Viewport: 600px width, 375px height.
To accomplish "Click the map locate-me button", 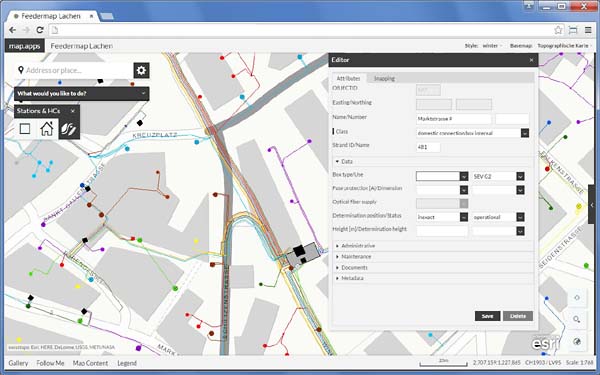I will [x=577, y=297].
